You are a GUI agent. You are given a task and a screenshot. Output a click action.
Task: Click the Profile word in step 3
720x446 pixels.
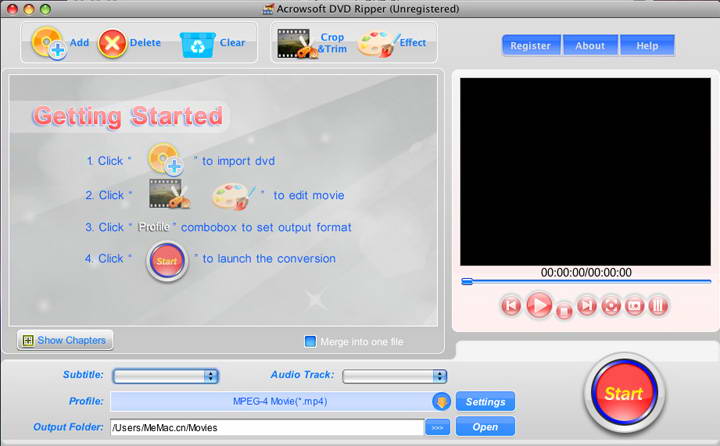pos(154,227)
